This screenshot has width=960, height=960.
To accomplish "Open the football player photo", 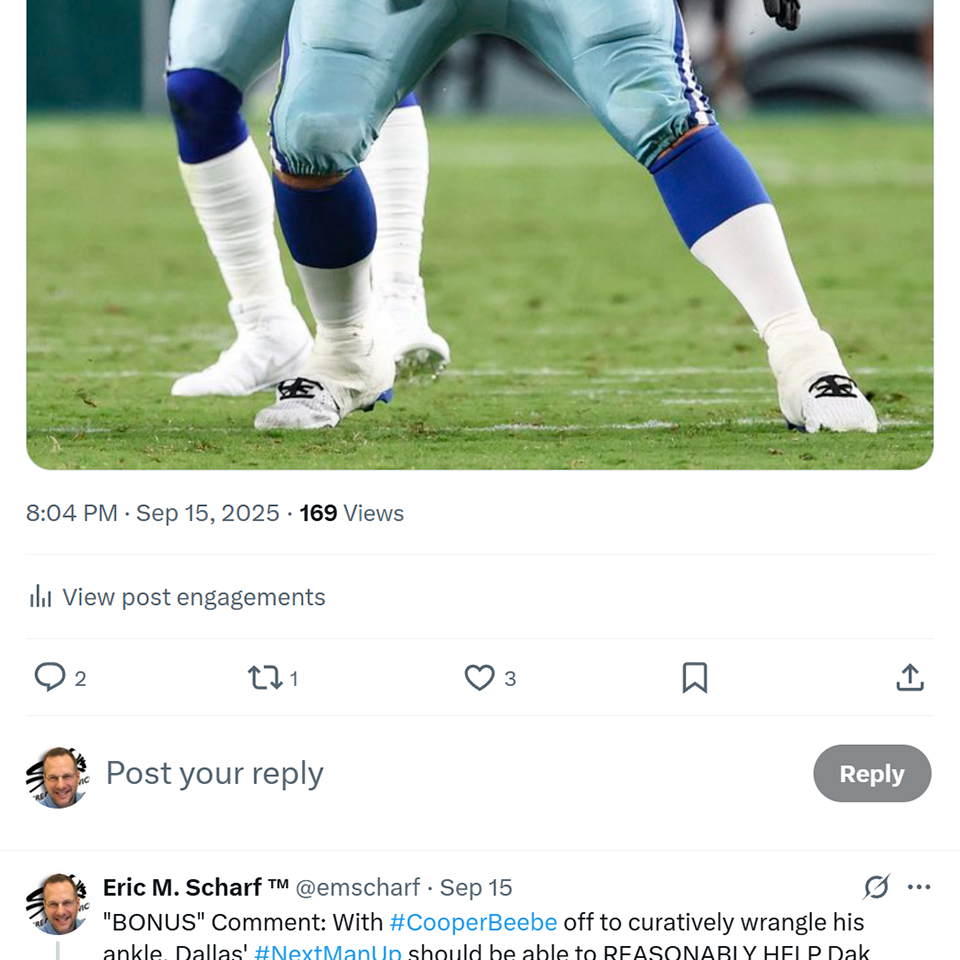I will [480, 230].
